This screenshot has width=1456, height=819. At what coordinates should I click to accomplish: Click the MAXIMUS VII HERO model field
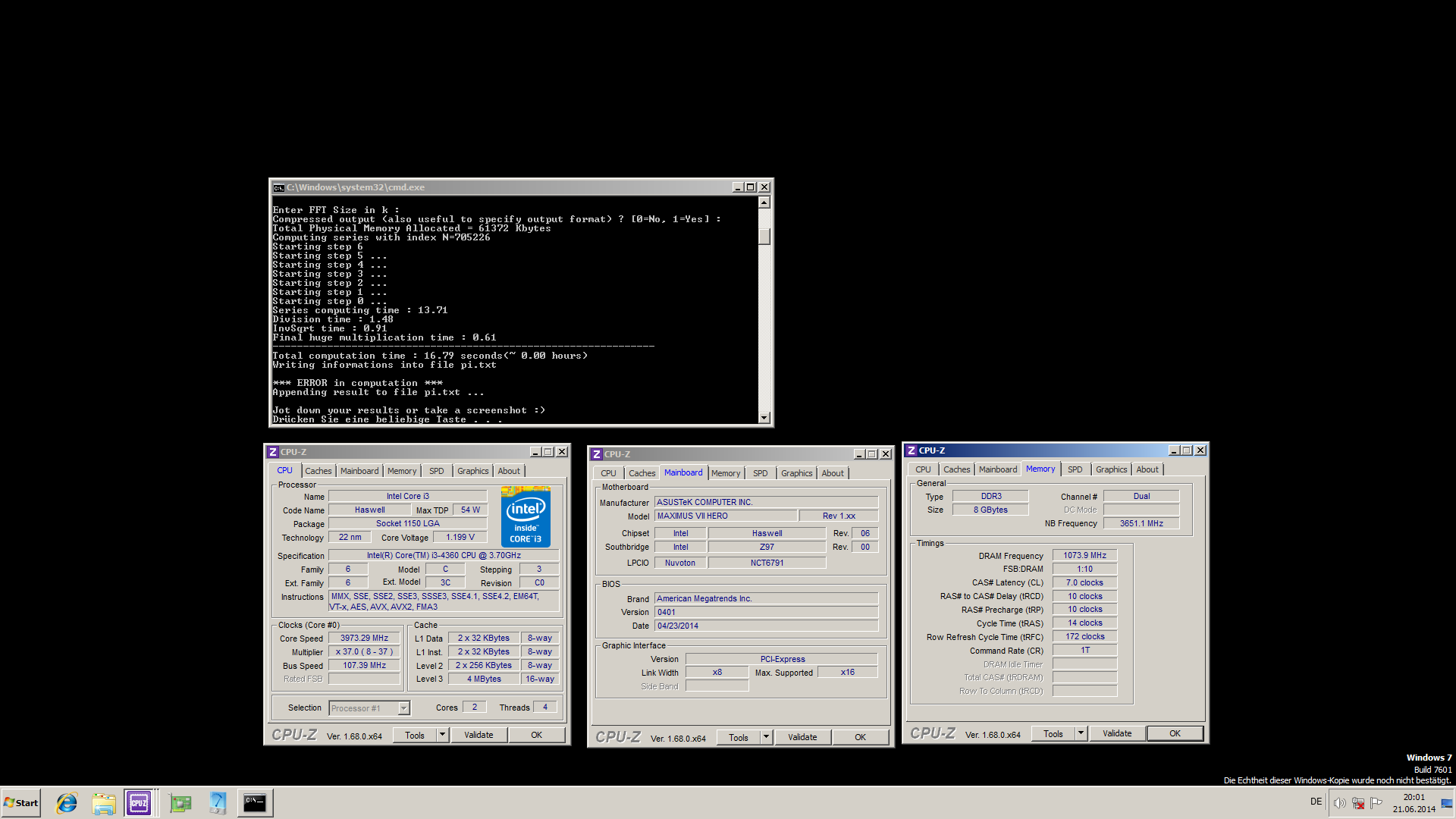(726, 516)
